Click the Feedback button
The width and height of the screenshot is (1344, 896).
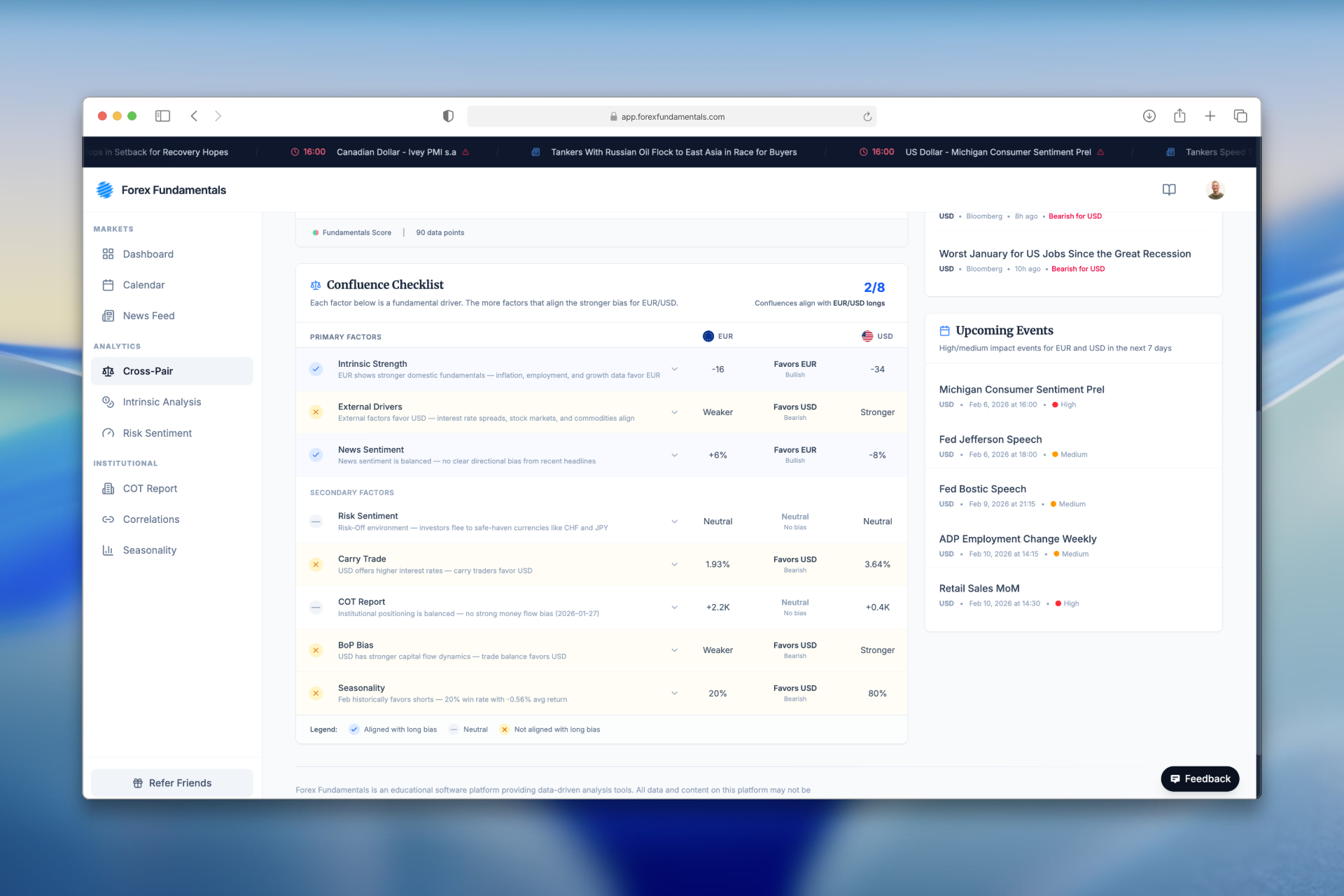click(1199, 778)
